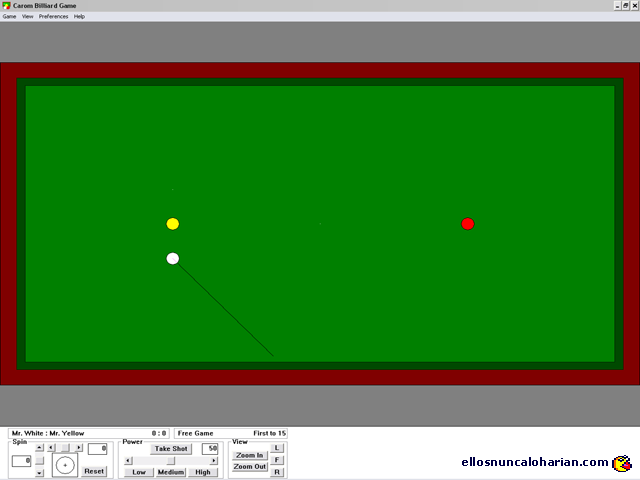Click the power value input field
Screen dimensions: 640x480
point(210,449)
